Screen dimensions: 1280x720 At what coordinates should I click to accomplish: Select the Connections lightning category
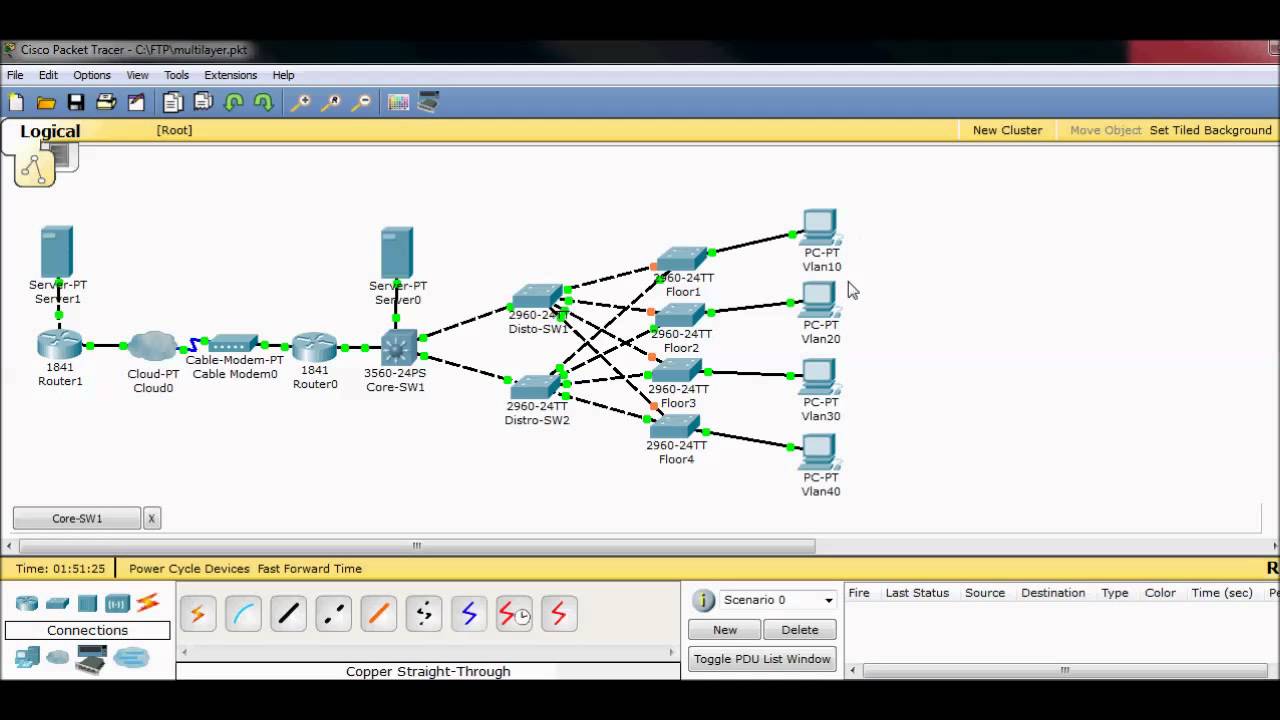(x=148, y=603)
